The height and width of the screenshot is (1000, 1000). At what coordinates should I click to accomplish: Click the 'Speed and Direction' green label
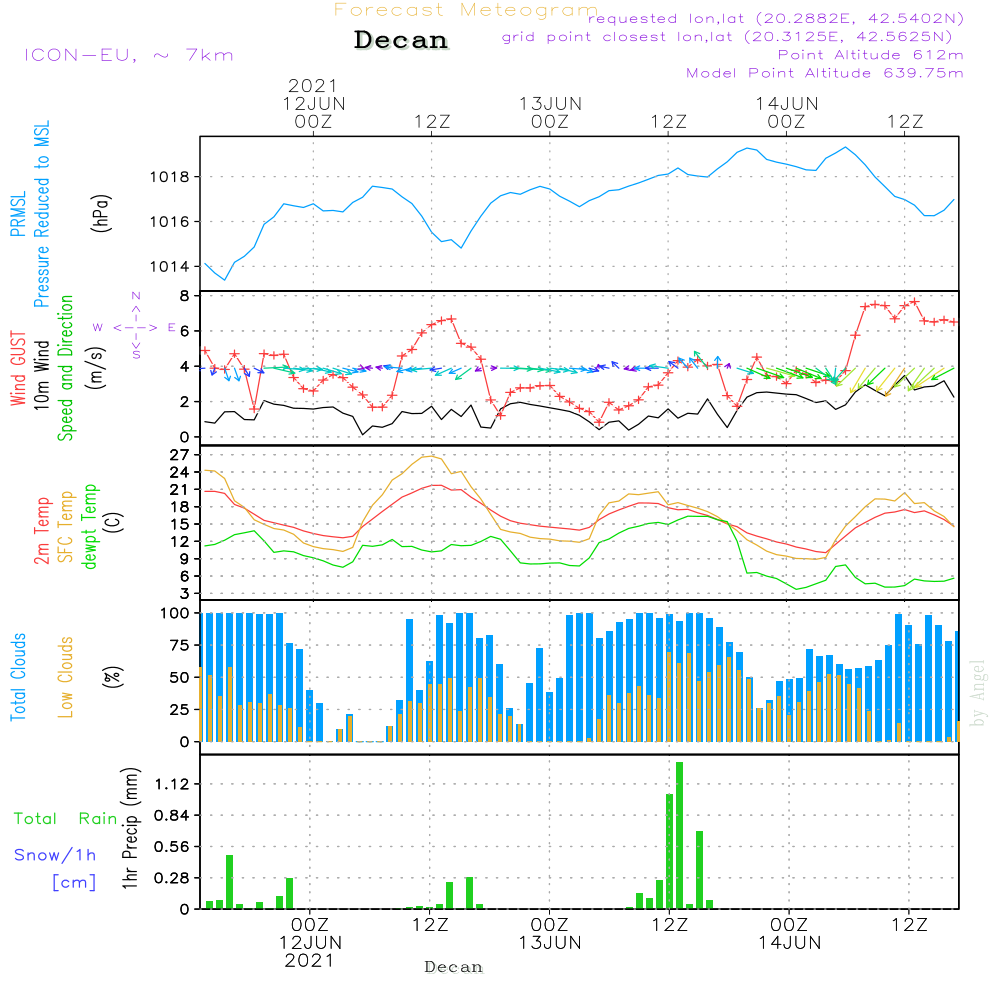point(65,368)
